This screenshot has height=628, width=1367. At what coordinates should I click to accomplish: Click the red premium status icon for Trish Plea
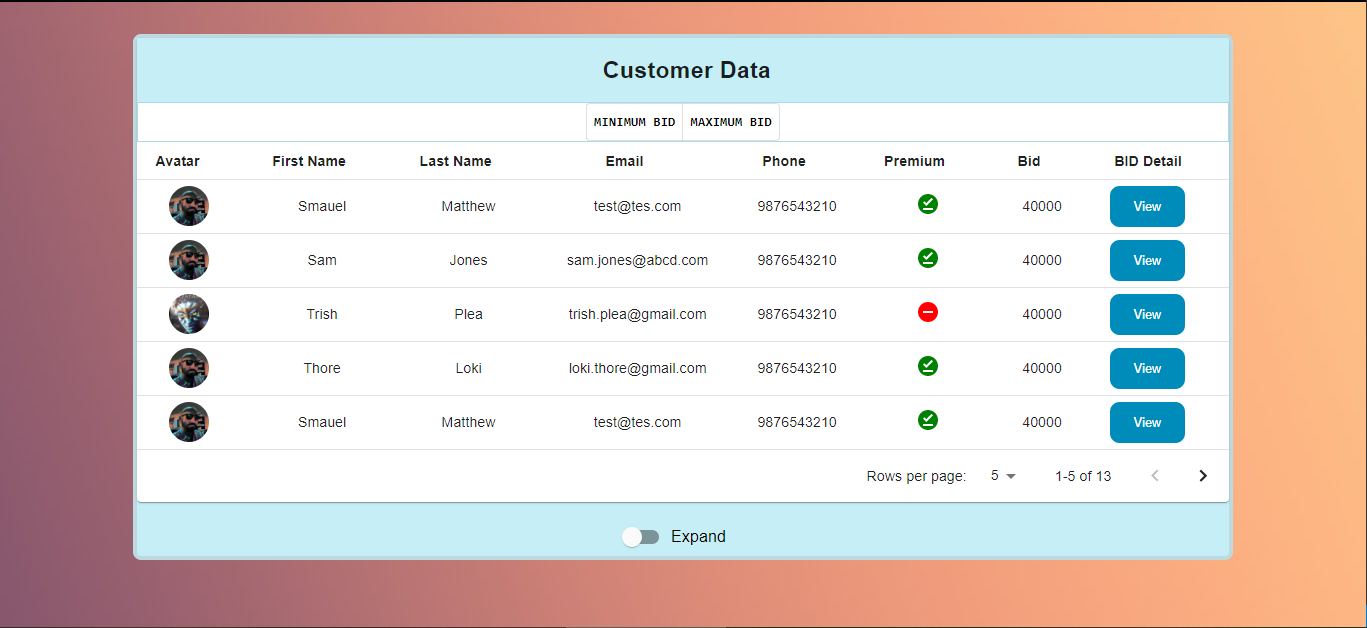click(927, 312)
